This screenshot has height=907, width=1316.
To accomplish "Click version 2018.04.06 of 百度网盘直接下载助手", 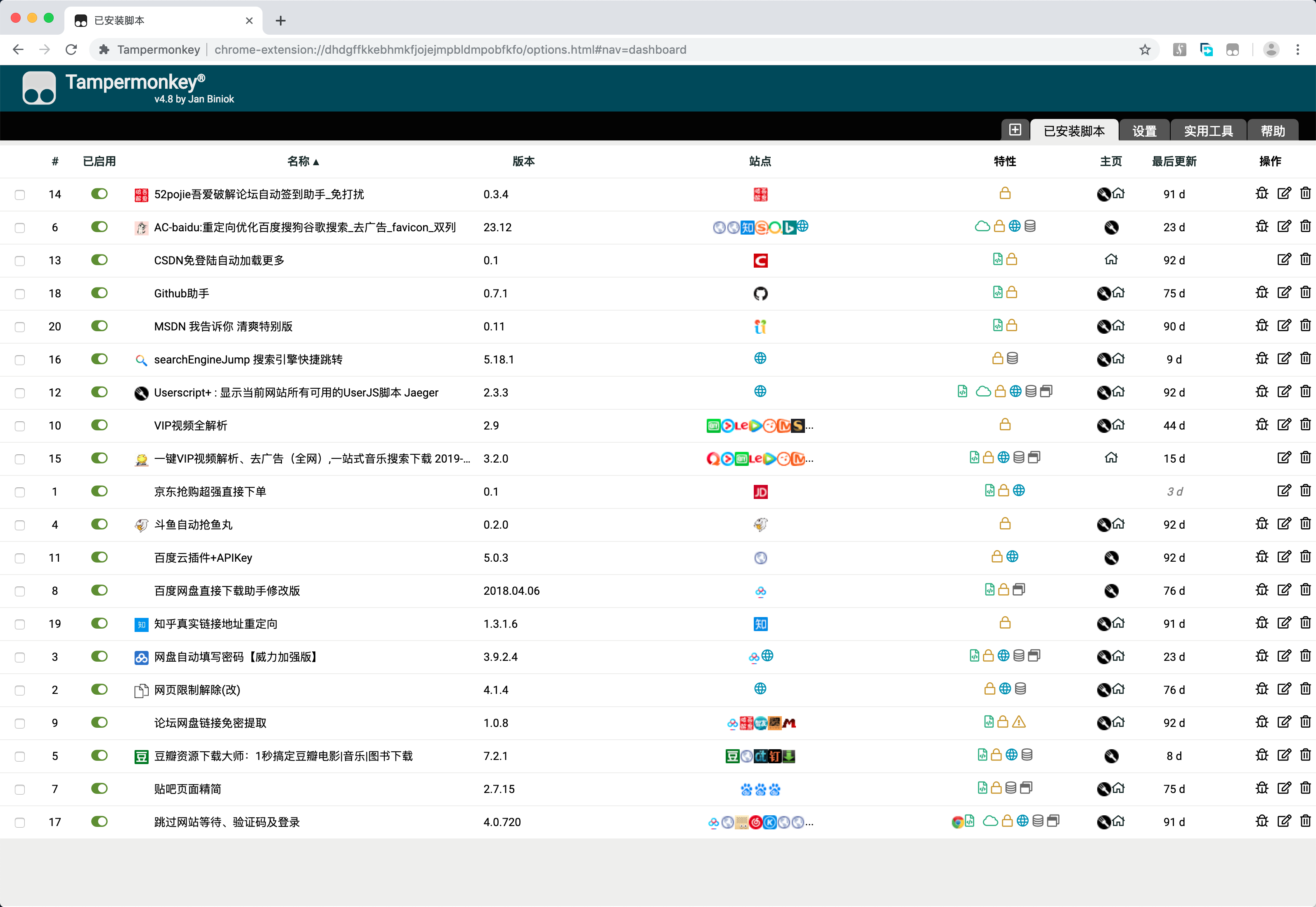I will click(x=511, y=591).
